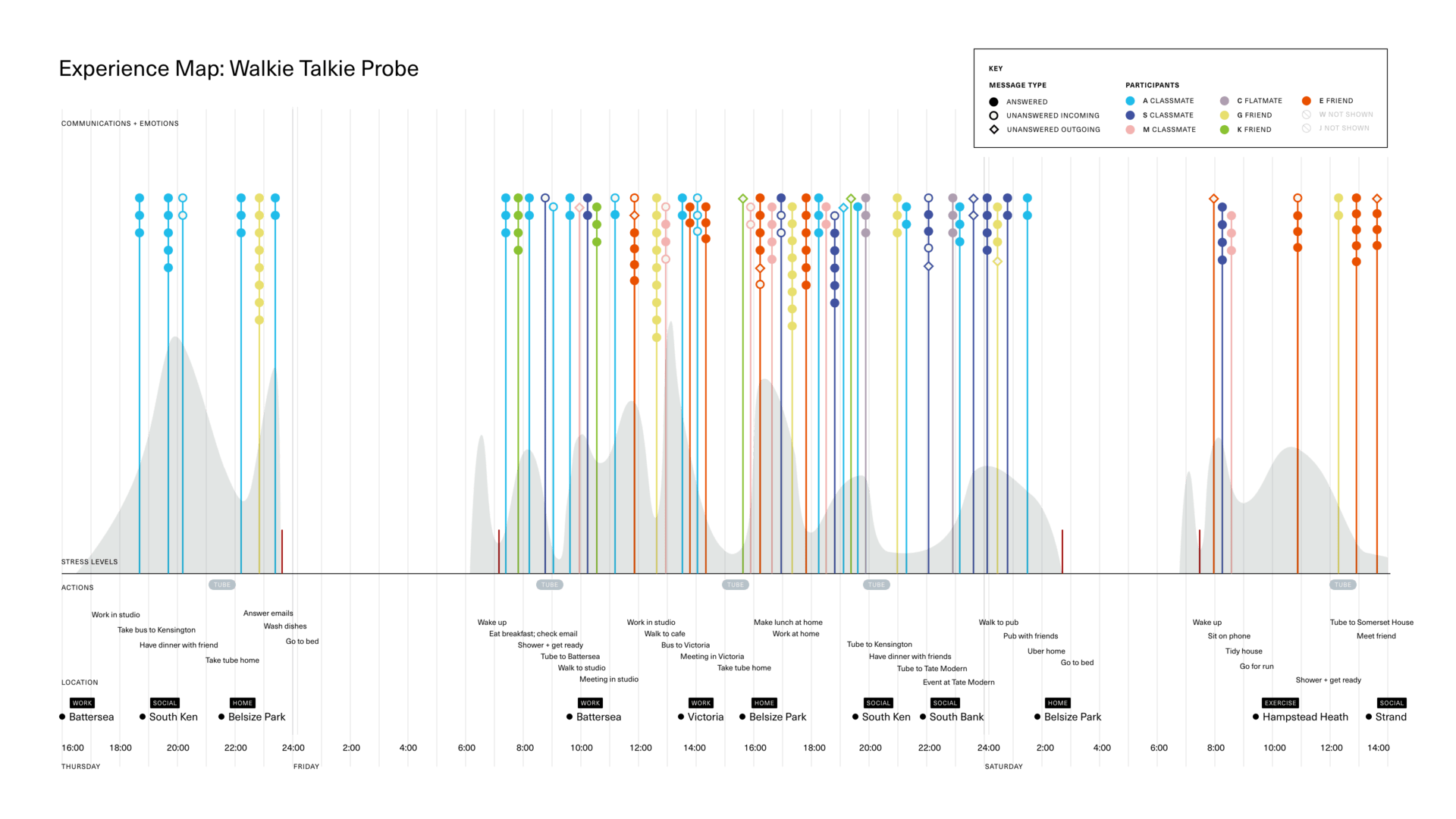This screenshot has width=1456, height=819.
Task: Click the TUBE tag above Tube to Somerset House
Action: tap(1343, 585)
